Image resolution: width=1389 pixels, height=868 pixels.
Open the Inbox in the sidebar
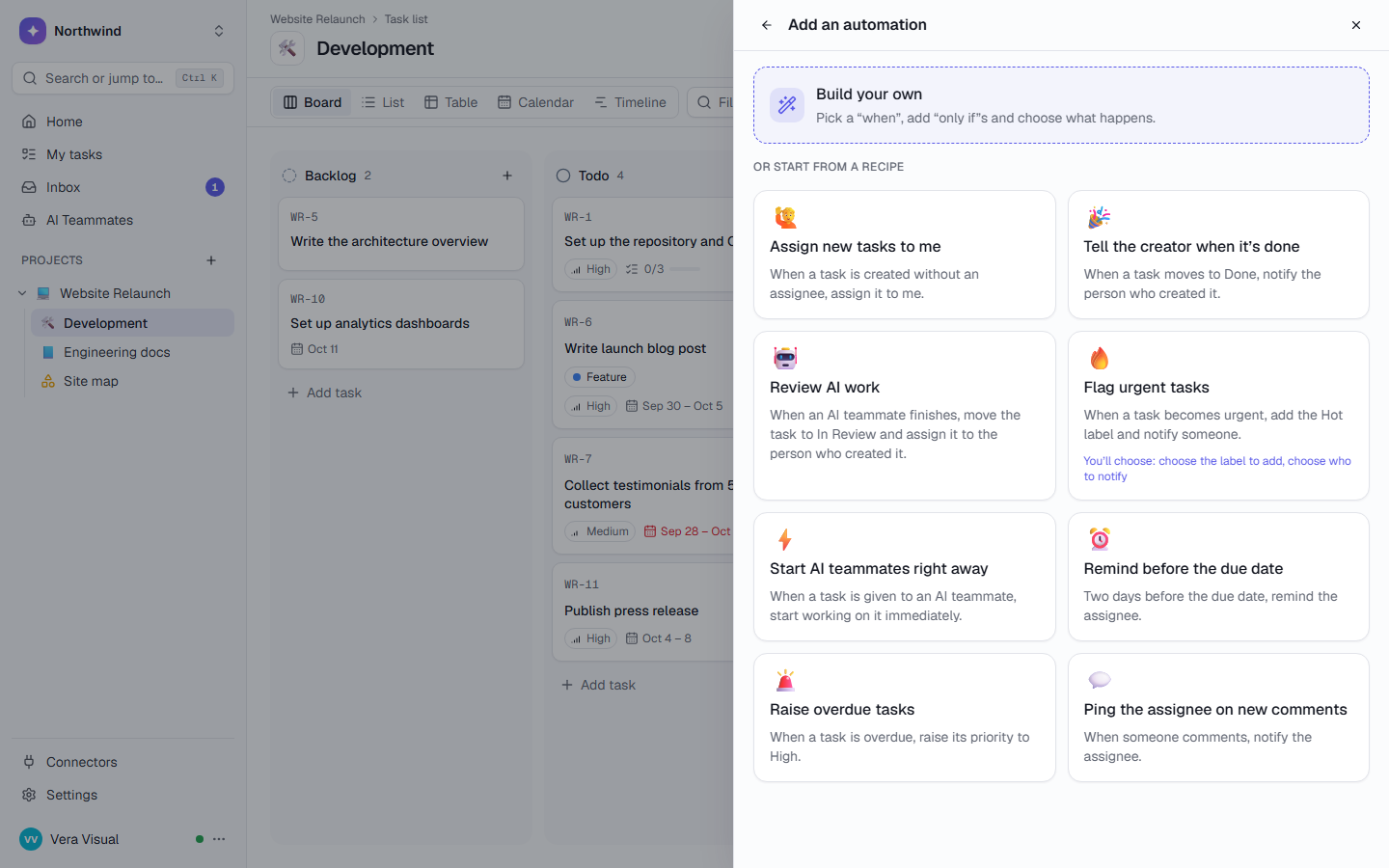tap(123, 187)
